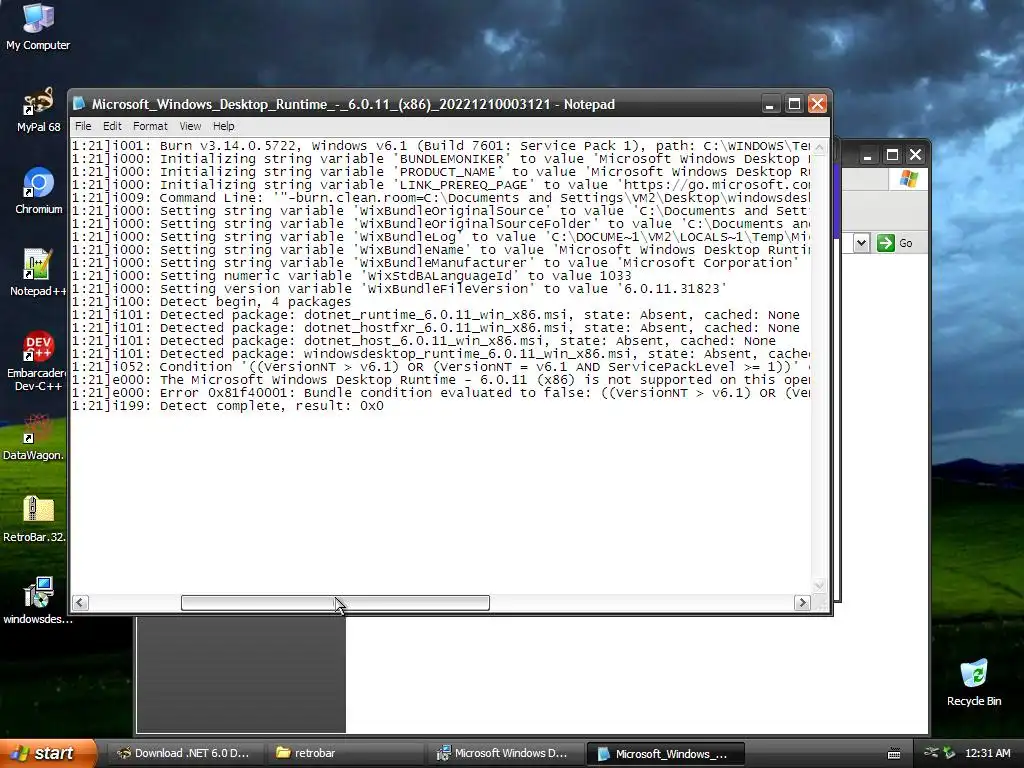Switch to retrobar folder taskbar button

344,753
